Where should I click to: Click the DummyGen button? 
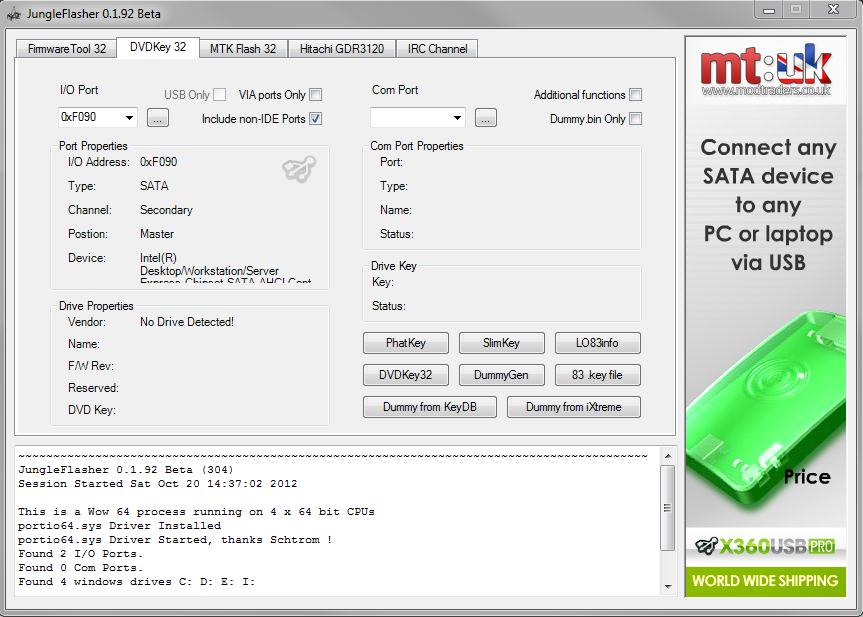click(501, 375)
